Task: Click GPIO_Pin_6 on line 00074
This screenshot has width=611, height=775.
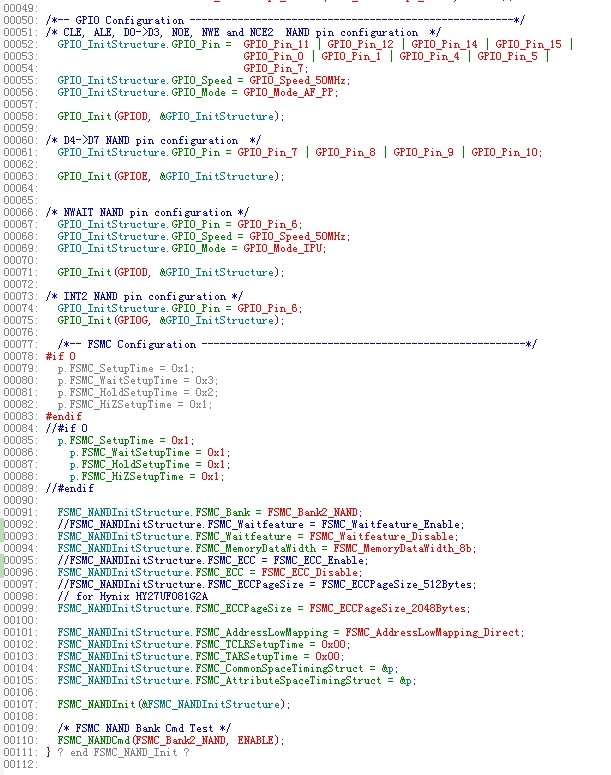Action: coord(267,308)
